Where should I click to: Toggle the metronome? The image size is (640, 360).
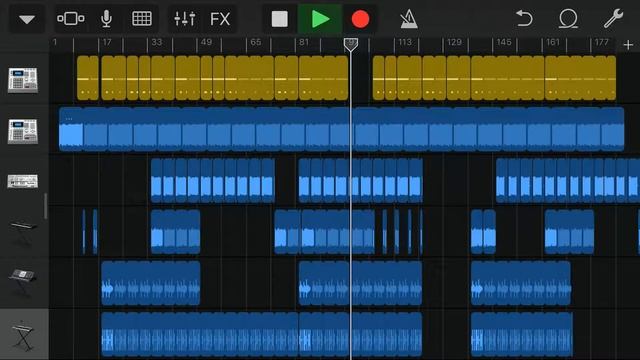point(409,19)
